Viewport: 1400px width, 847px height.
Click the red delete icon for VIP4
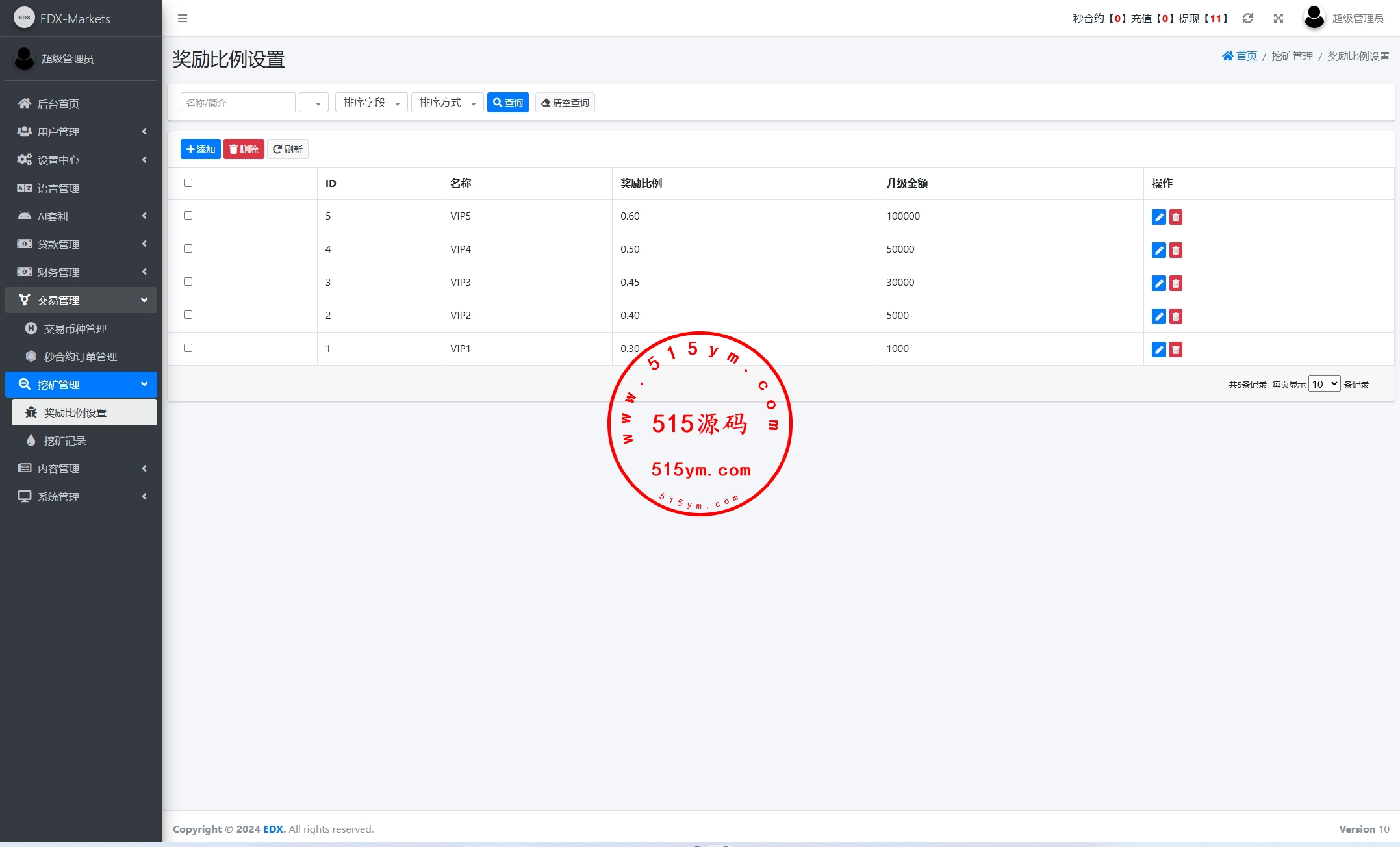(x=1175, y=250)
